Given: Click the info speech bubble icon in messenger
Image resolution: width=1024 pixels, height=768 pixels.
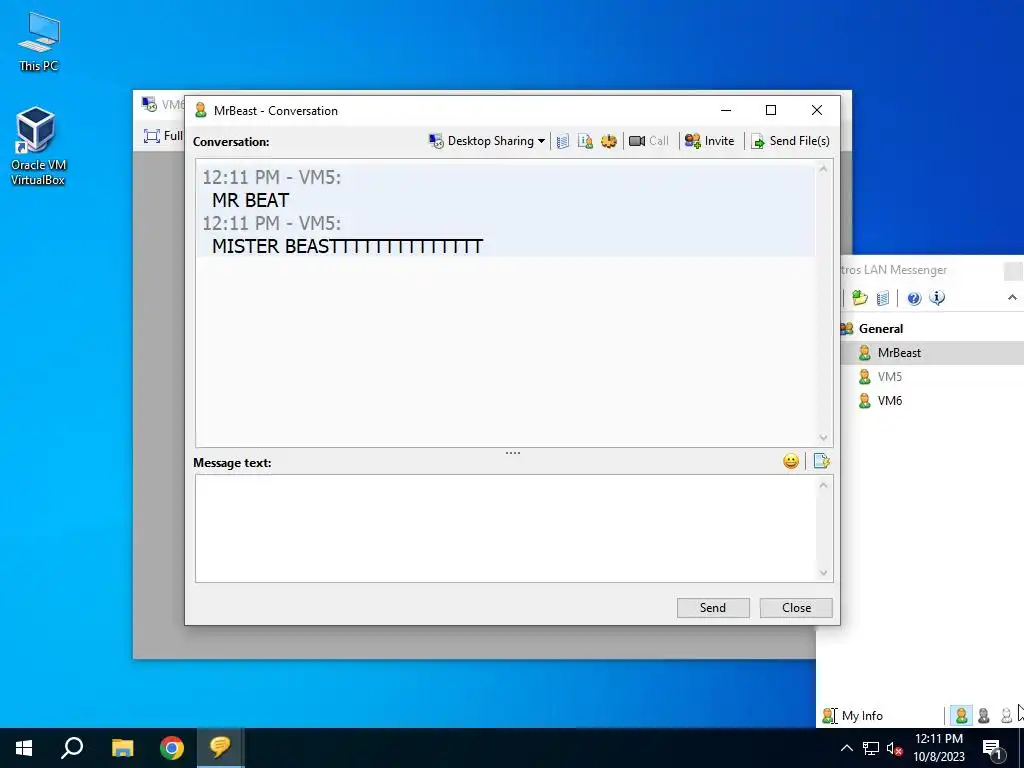Looking at the screenshot, I should tap(937, 298).
